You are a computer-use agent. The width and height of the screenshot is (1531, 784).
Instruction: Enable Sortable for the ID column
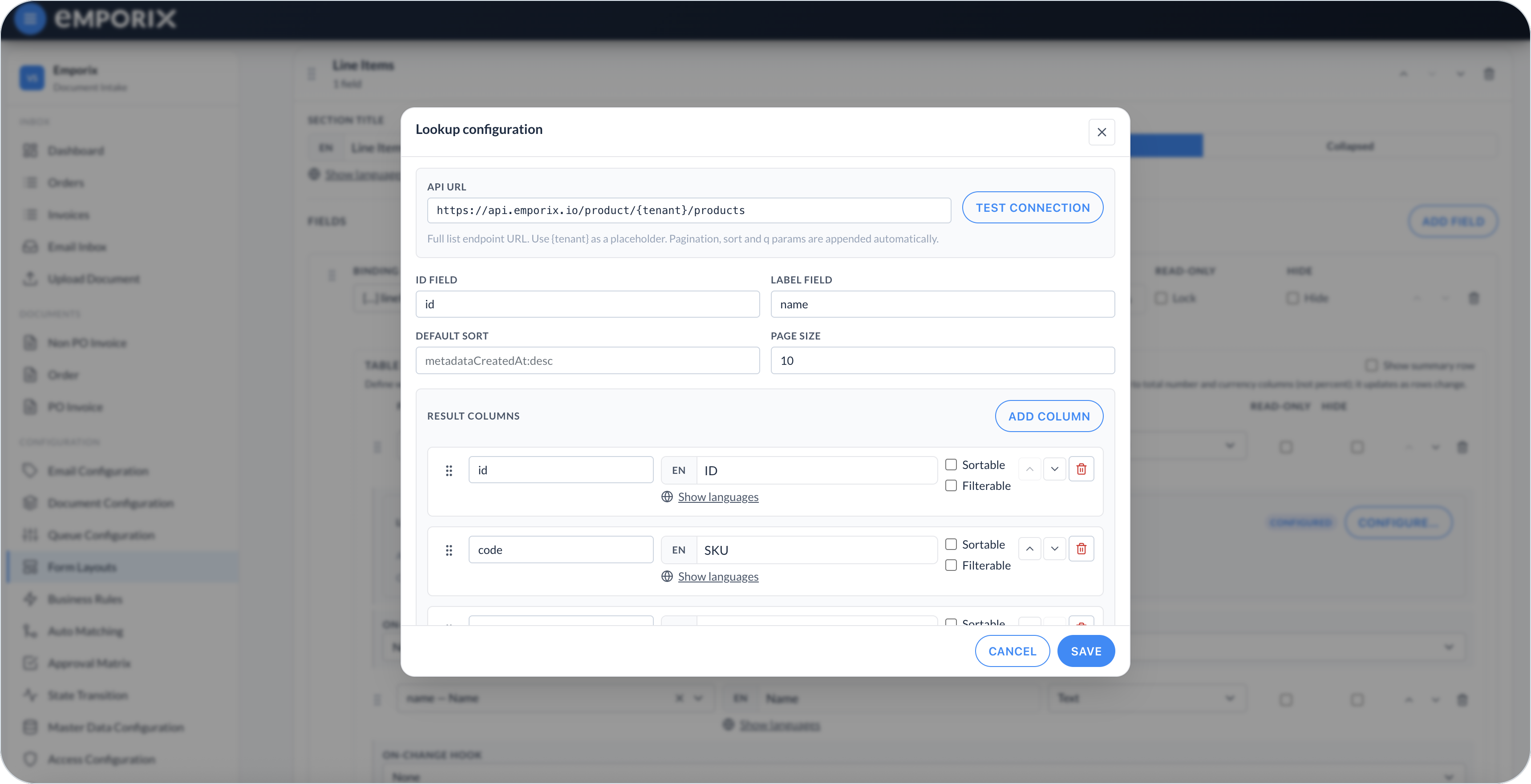[x=951, y=465]
